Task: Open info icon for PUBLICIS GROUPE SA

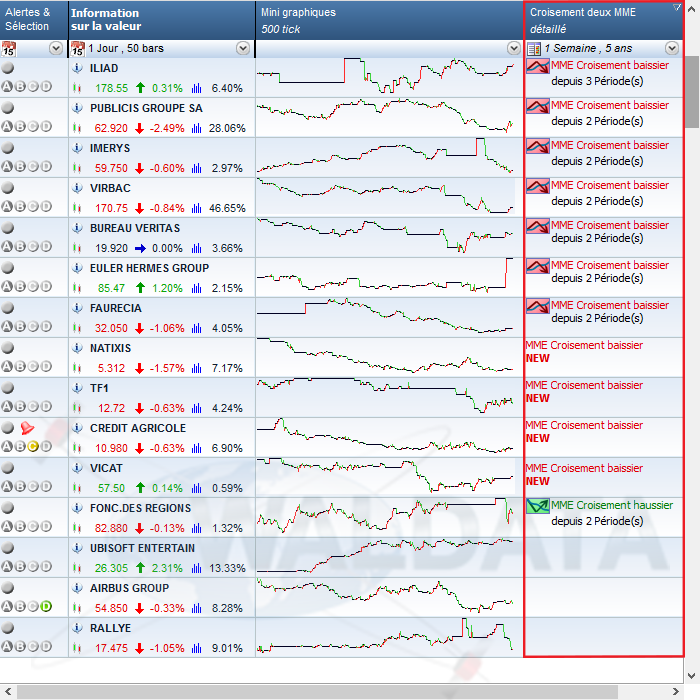Action: (77, 108)
